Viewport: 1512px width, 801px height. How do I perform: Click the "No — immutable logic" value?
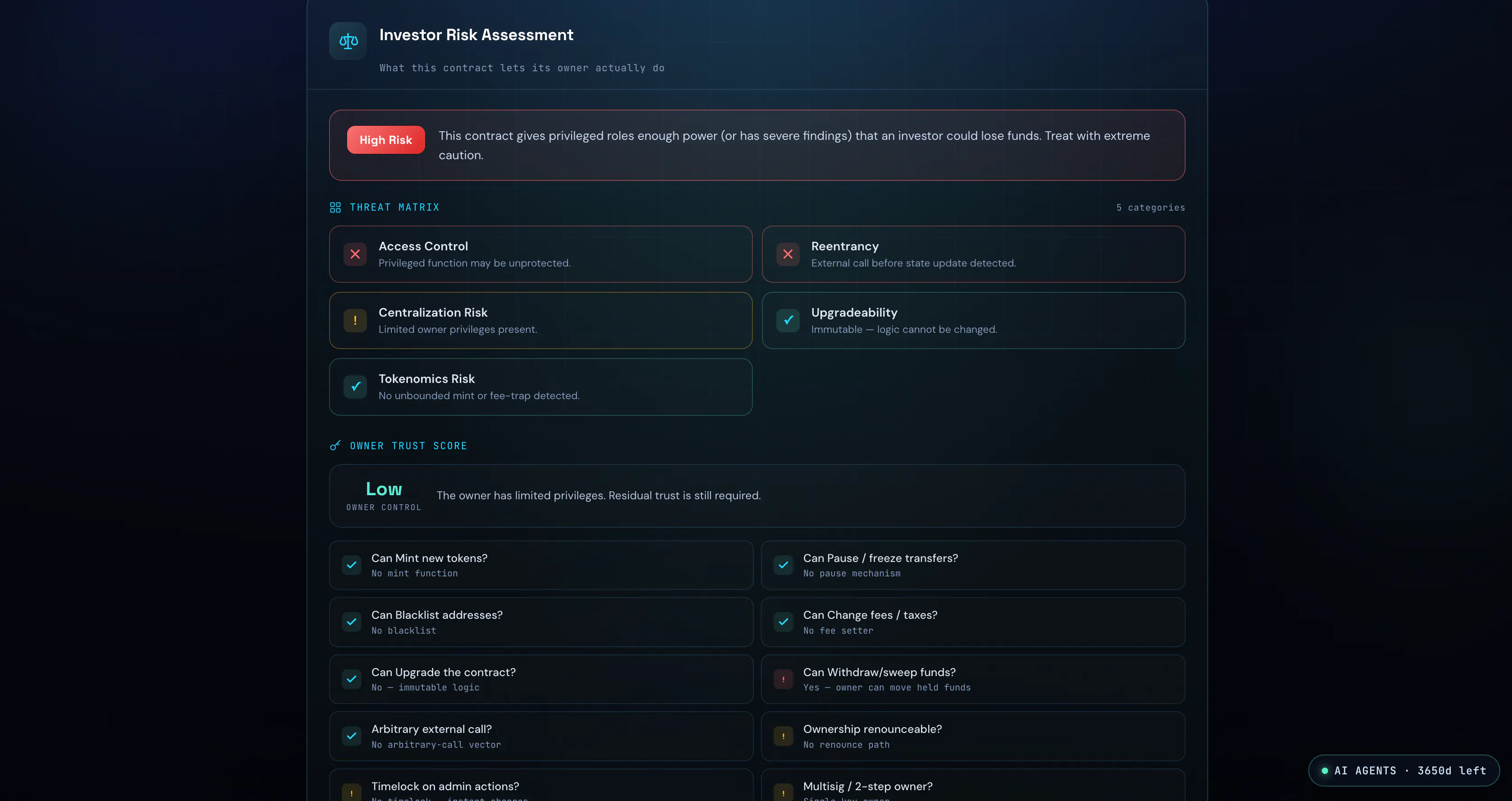[x=426, y=688]
